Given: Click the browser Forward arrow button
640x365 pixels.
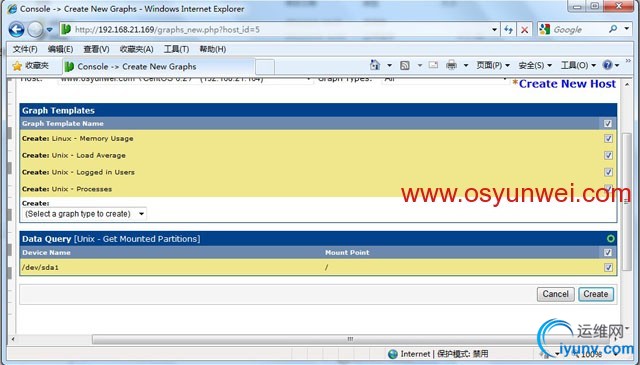Looking at the screenshot, I should click(36, 29).
